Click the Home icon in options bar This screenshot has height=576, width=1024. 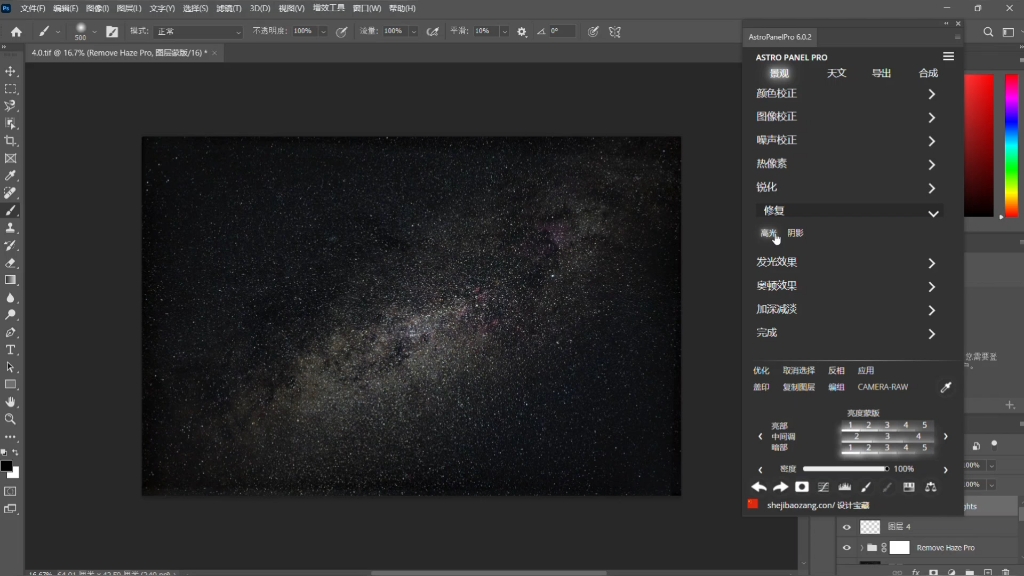(16, 31)
